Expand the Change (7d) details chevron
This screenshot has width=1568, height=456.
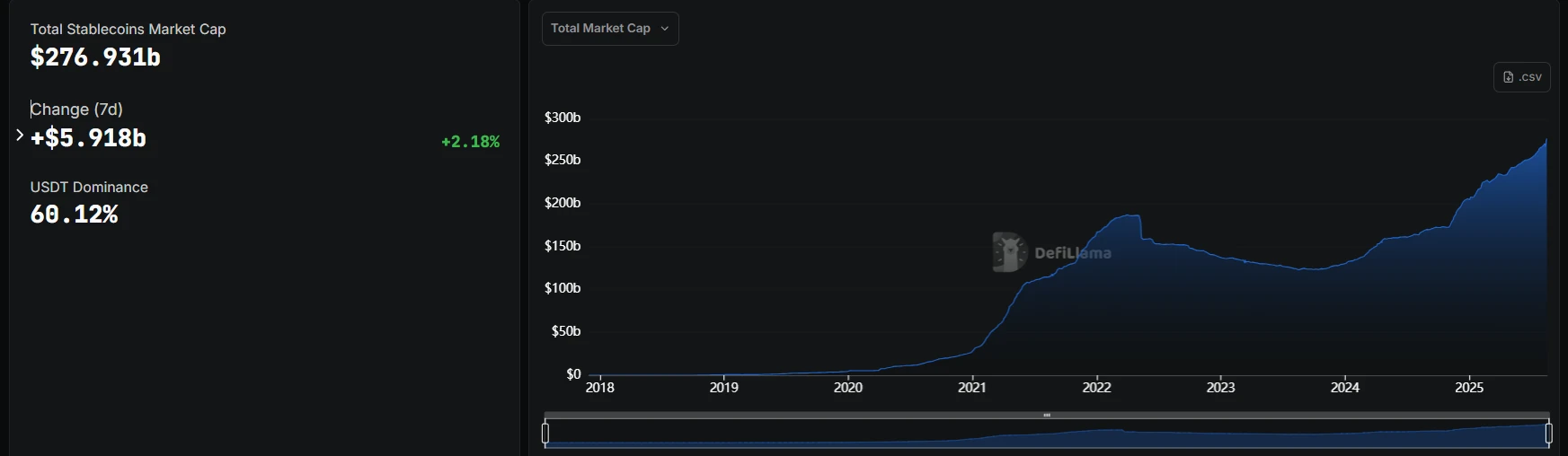tap(20, 136)
